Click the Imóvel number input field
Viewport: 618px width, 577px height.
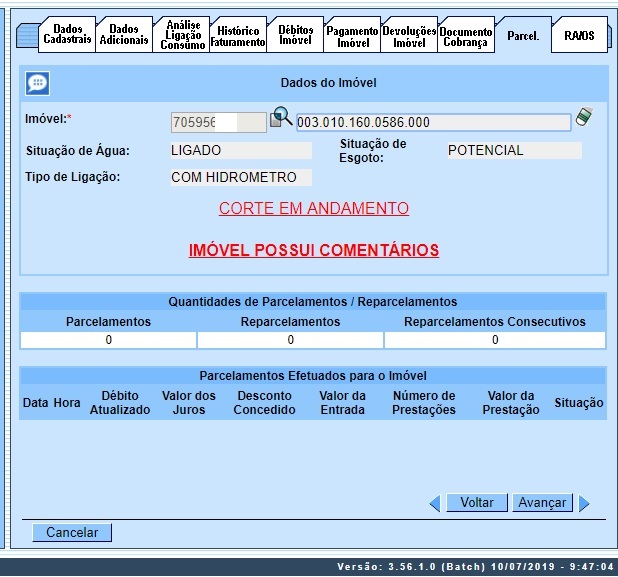[218, 122]
